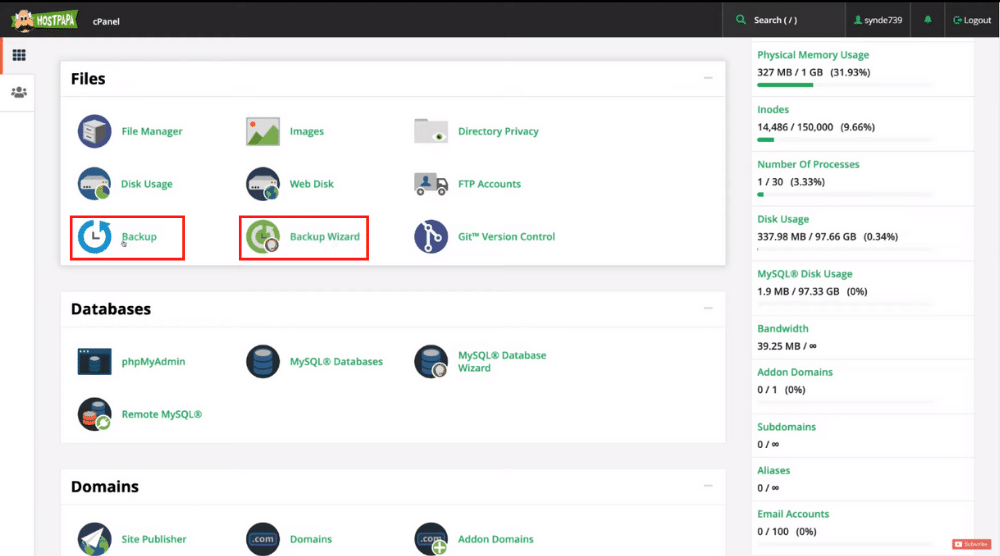This screenshot has height=556, width=1000.
Task: Open Git Version Control icon
Action: (x=431, y=237)
